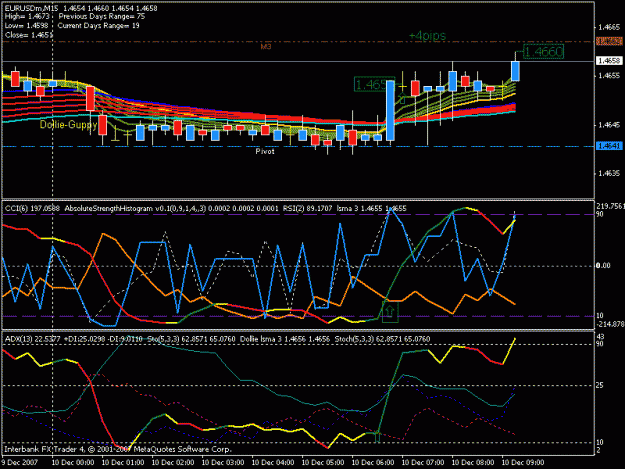625x469 pixels.
Task: Click the CCI(6) 197.0588 indicator label
Action: point(32,208)
